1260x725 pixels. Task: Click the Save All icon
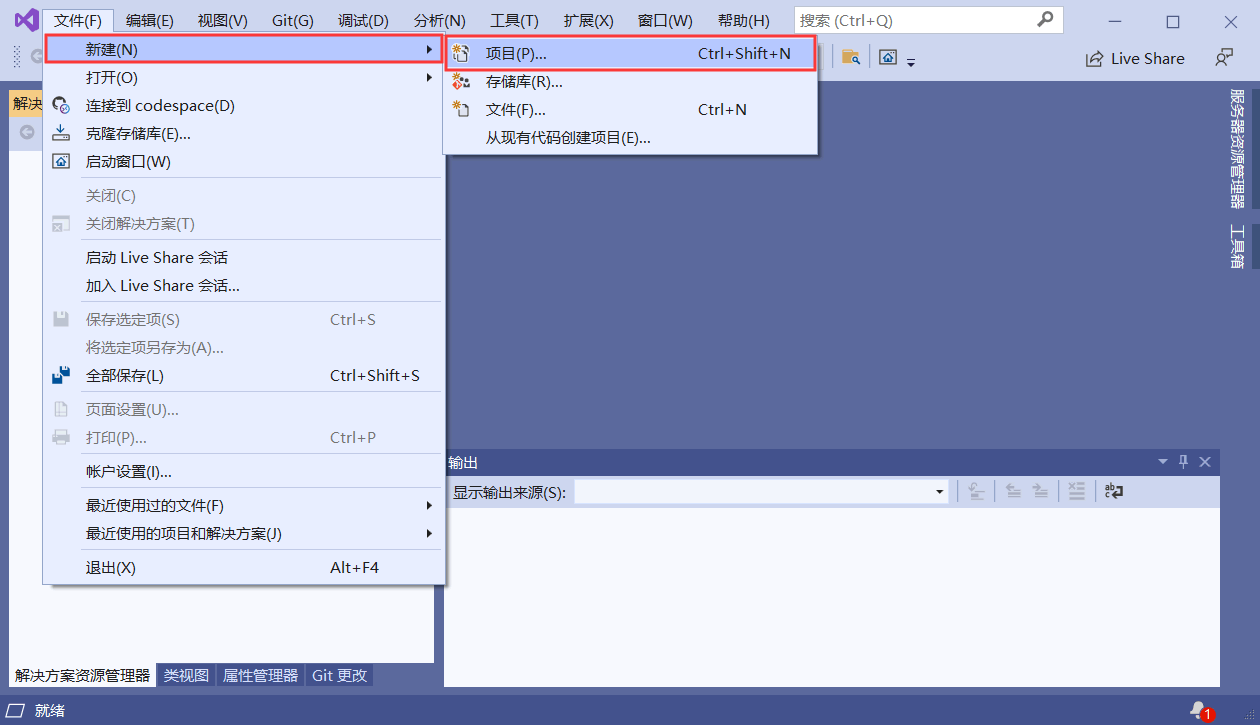coord(60,375)
